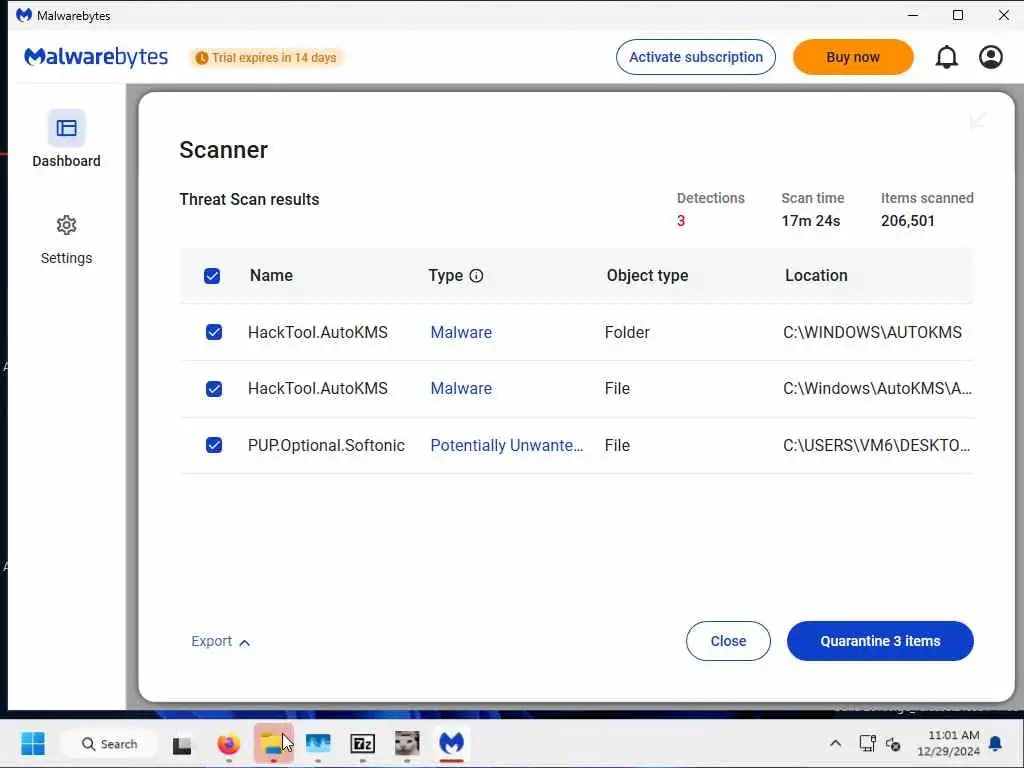
Task: Click Activate subscription button
Action: pos(696,57)
